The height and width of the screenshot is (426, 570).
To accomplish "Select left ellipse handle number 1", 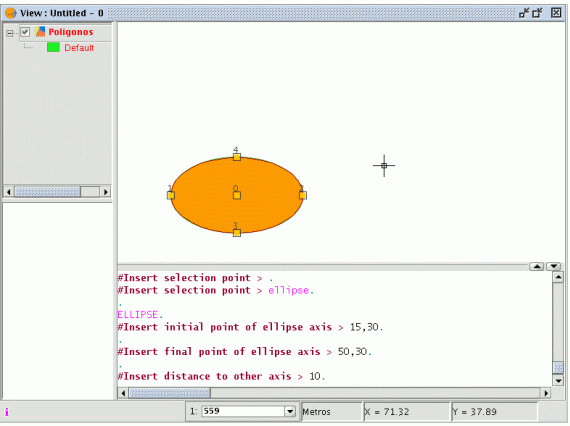I will tap(171, 196).
